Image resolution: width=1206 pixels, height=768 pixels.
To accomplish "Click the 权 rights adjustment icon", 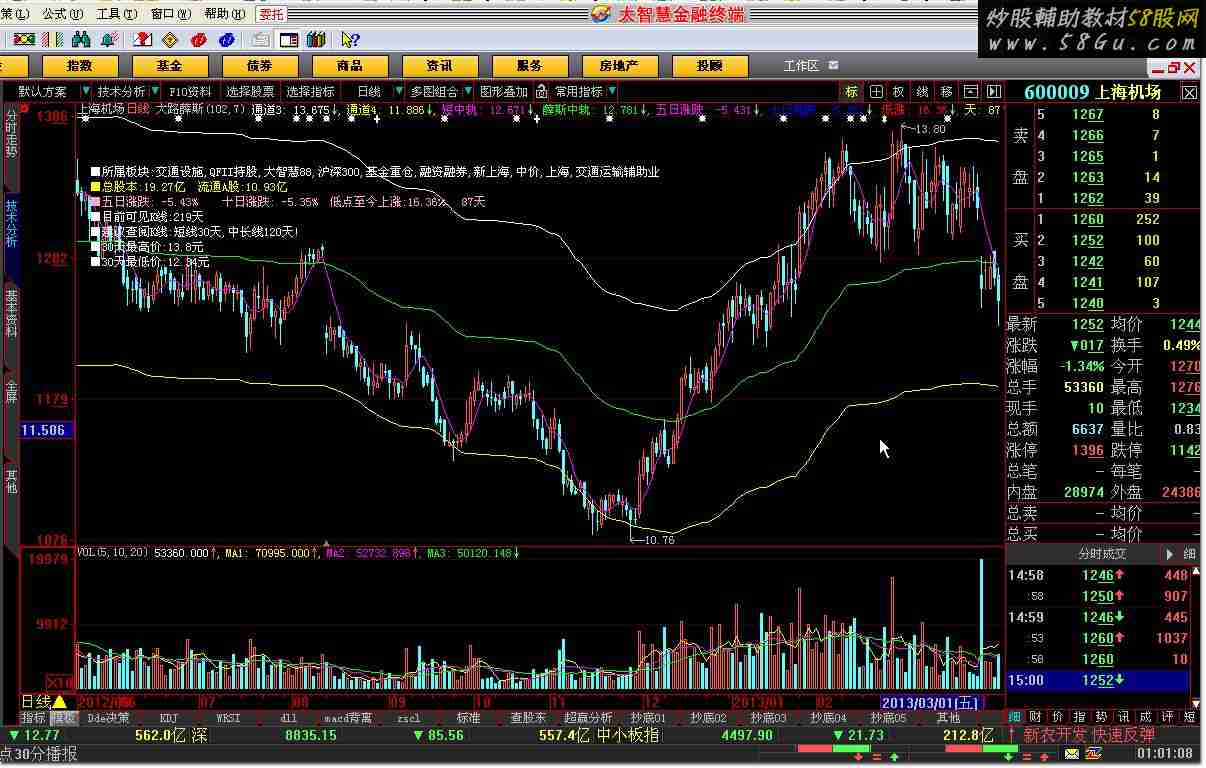I will [898, 92].
